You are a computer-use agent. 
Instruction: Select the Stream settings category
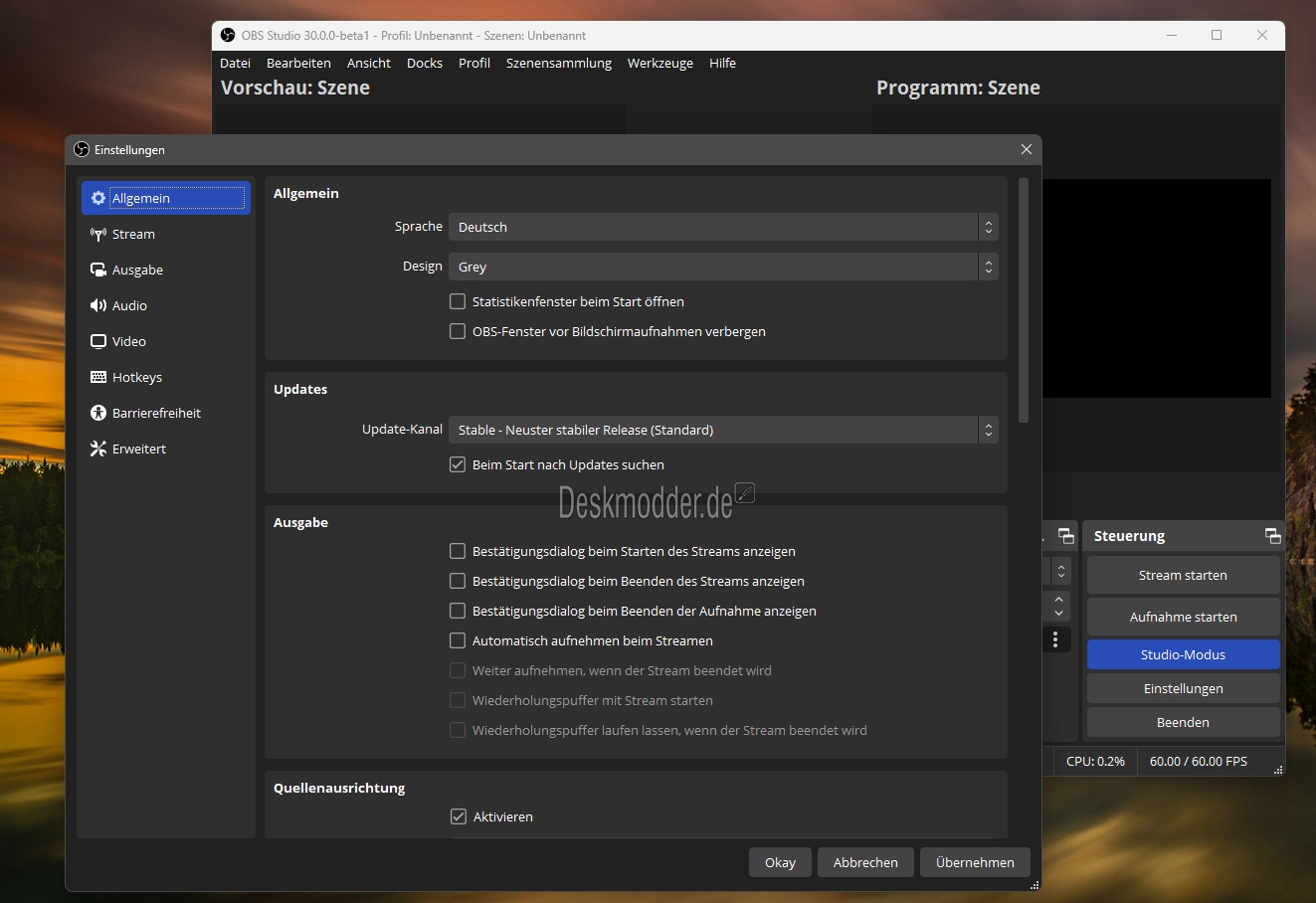click(x=166, y=234)
